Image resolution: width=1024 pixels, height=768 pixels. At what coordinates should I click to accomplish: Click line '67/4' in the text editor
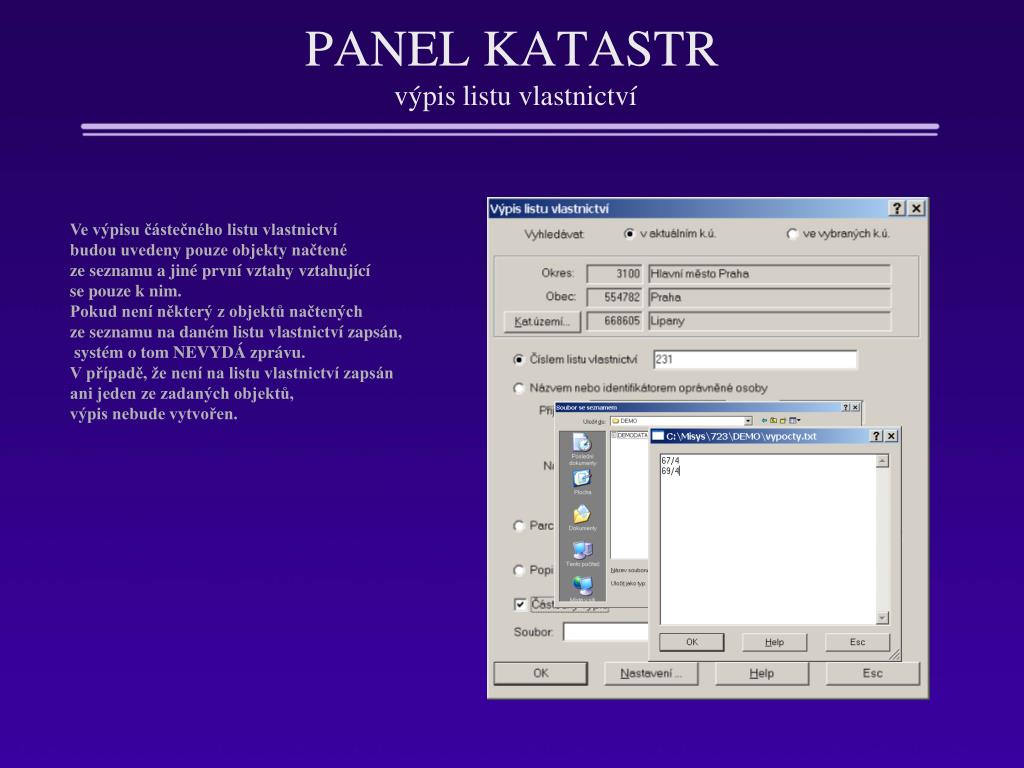(670, 460)
